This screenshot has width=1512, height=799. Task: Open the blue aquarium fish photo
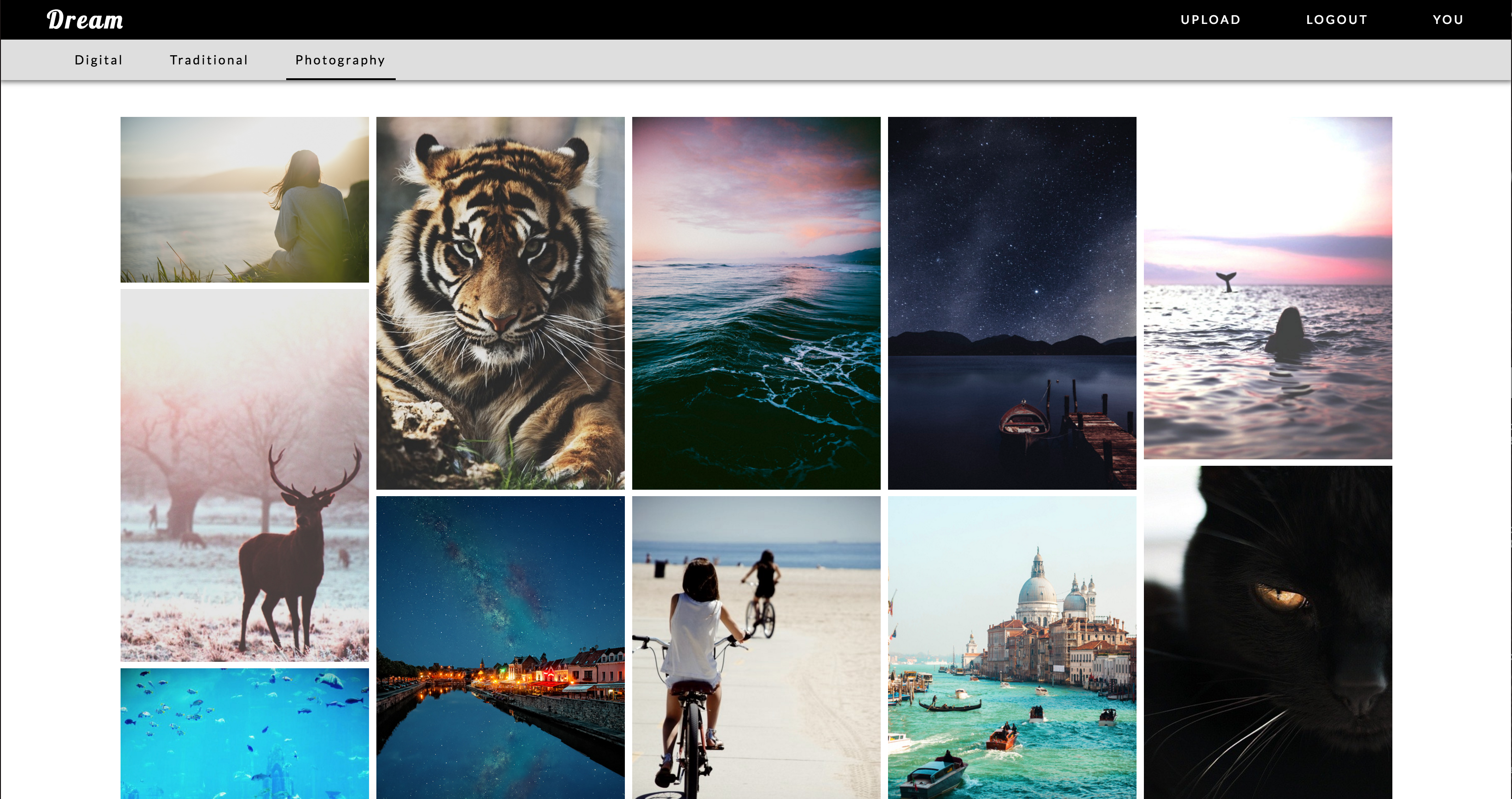point(245,733)
